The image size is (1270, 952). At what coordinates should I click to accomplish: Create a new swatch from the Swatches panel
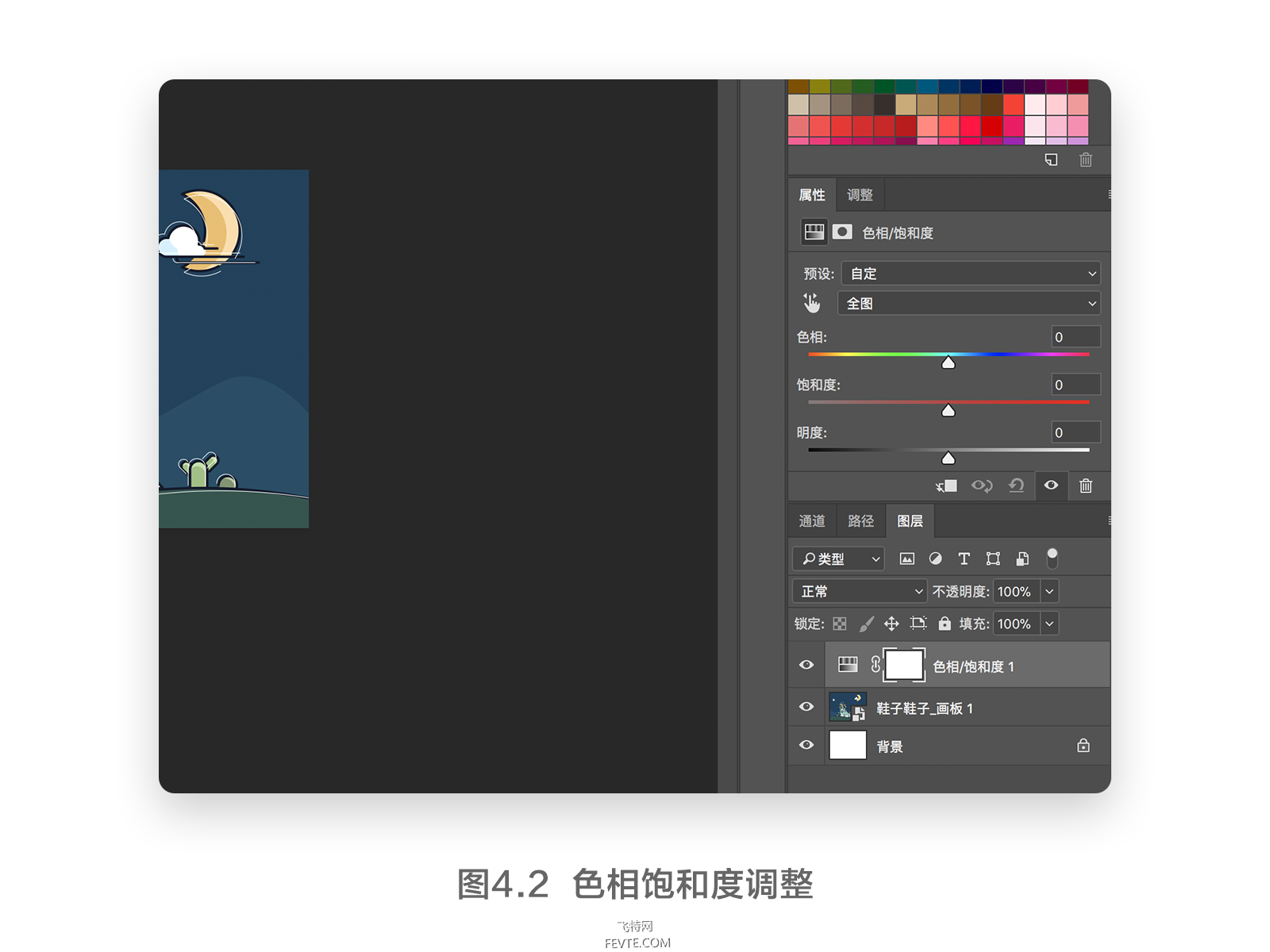(x=1051, y=160)
